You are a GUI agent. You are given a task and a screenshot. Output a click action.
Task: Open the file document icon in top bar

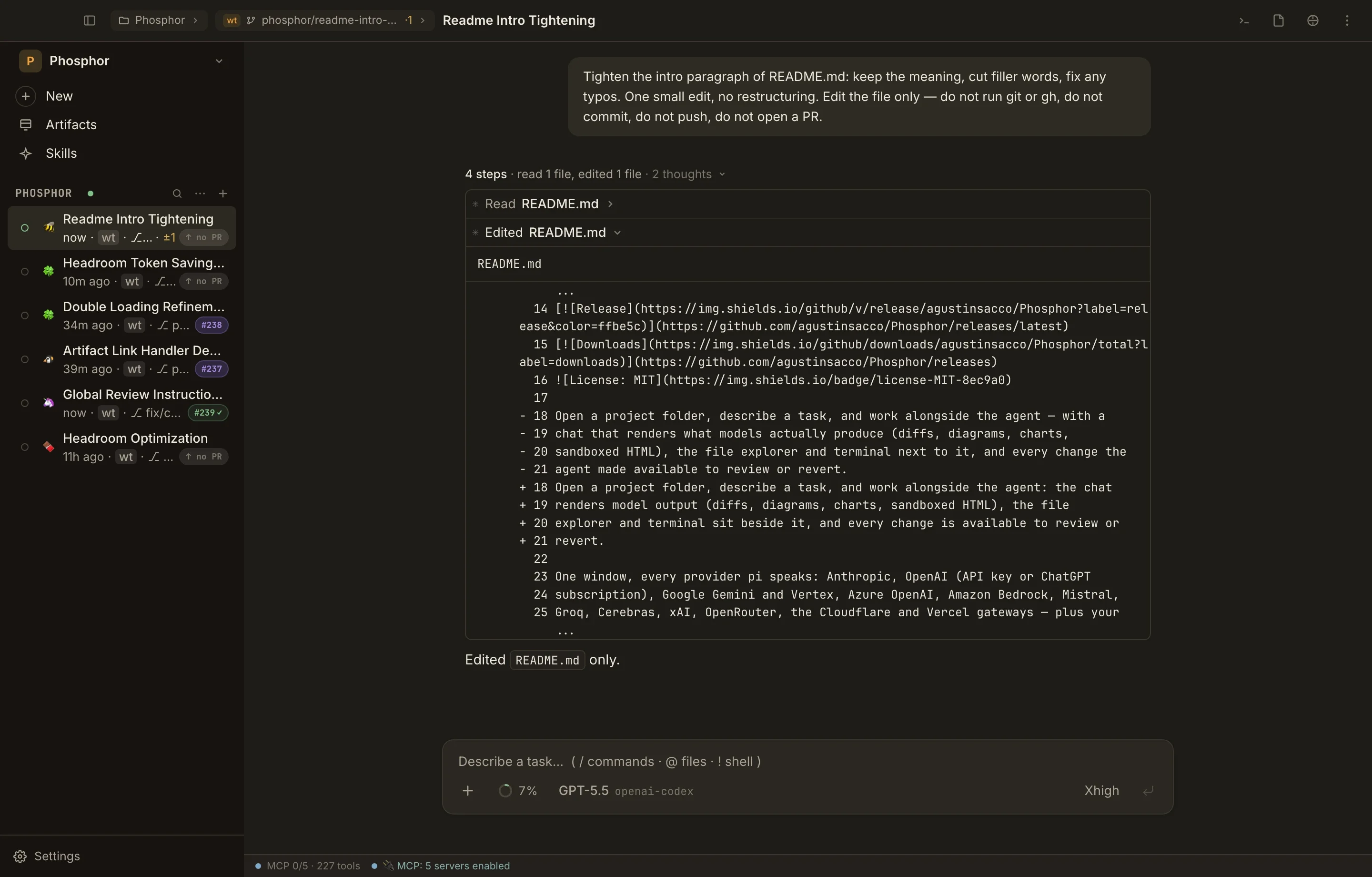coord(1278,20)
